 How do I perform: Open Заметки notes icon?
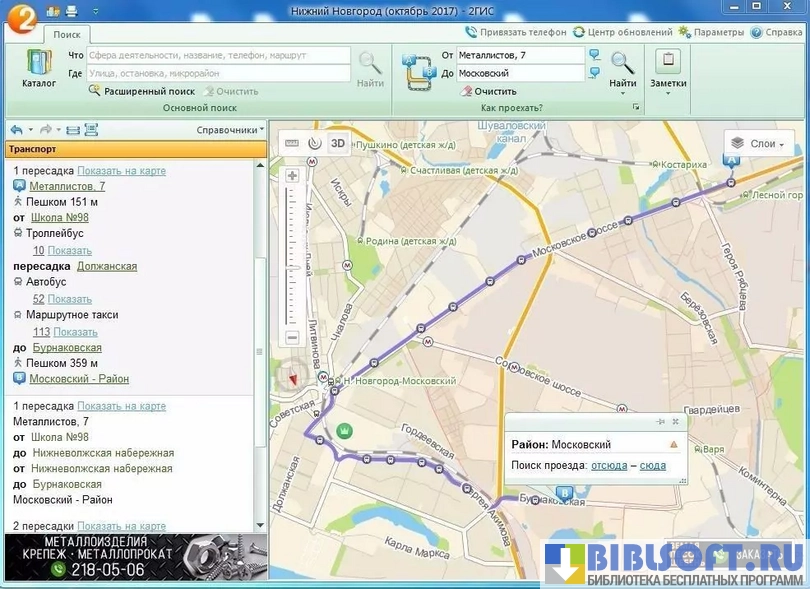(668, 64)
